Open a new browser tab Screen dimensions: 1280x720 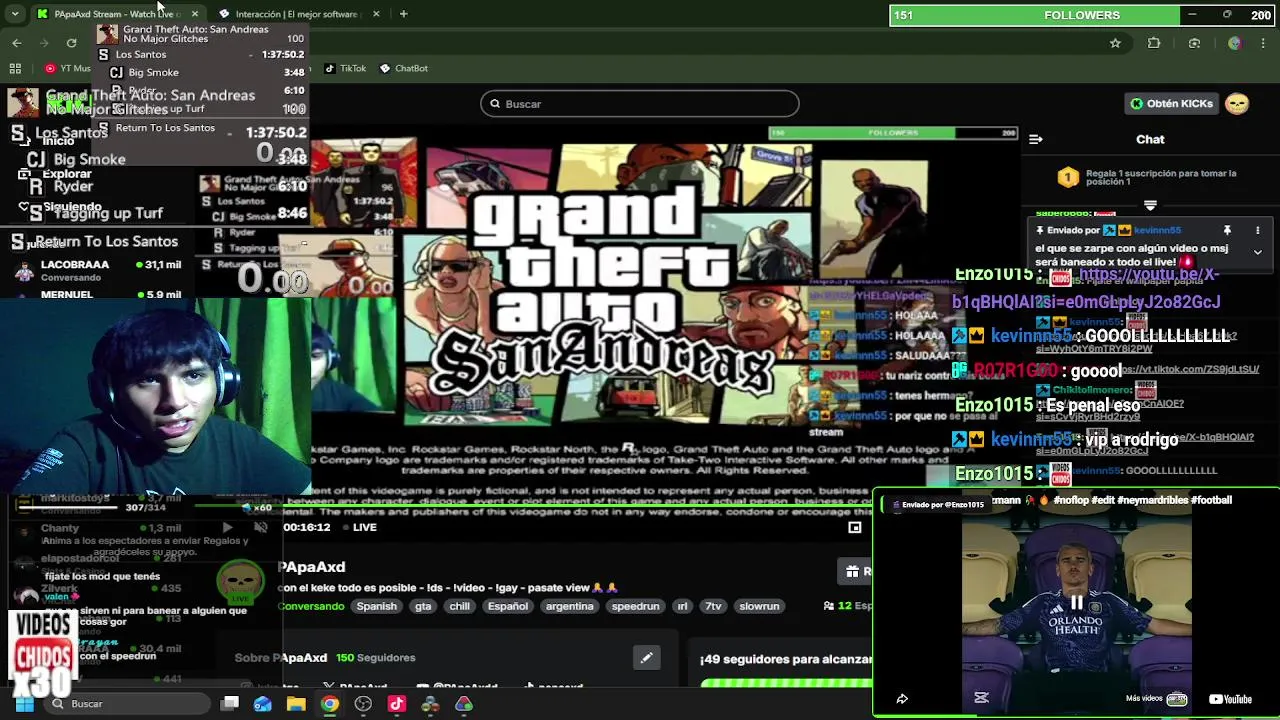coord(403,14)
